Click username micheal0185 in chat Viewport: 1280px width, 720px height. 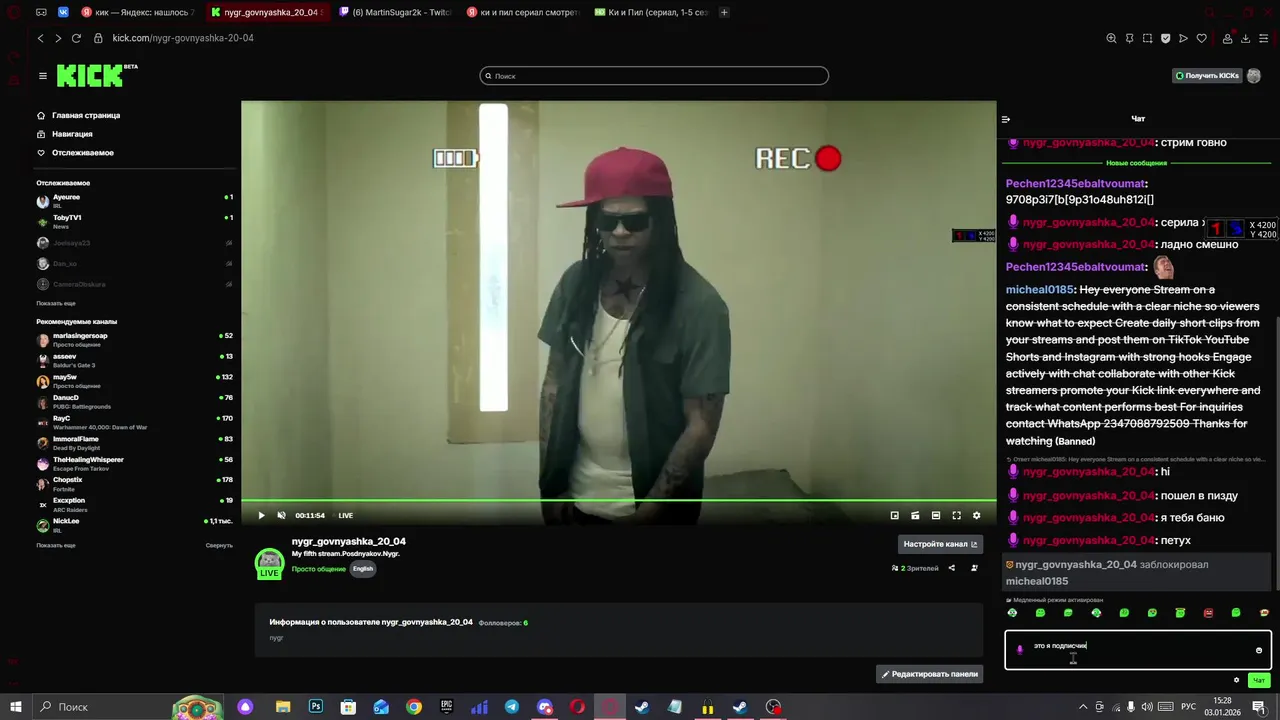(x=1040, y=290)
